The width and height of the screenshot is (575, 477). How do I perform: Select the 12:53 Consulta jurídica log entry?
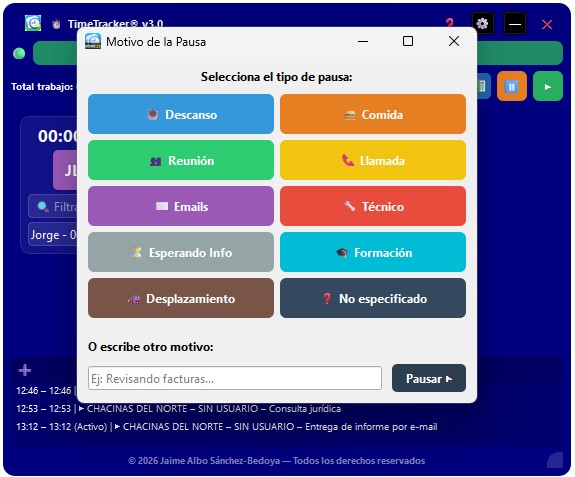tap(179, 408)
